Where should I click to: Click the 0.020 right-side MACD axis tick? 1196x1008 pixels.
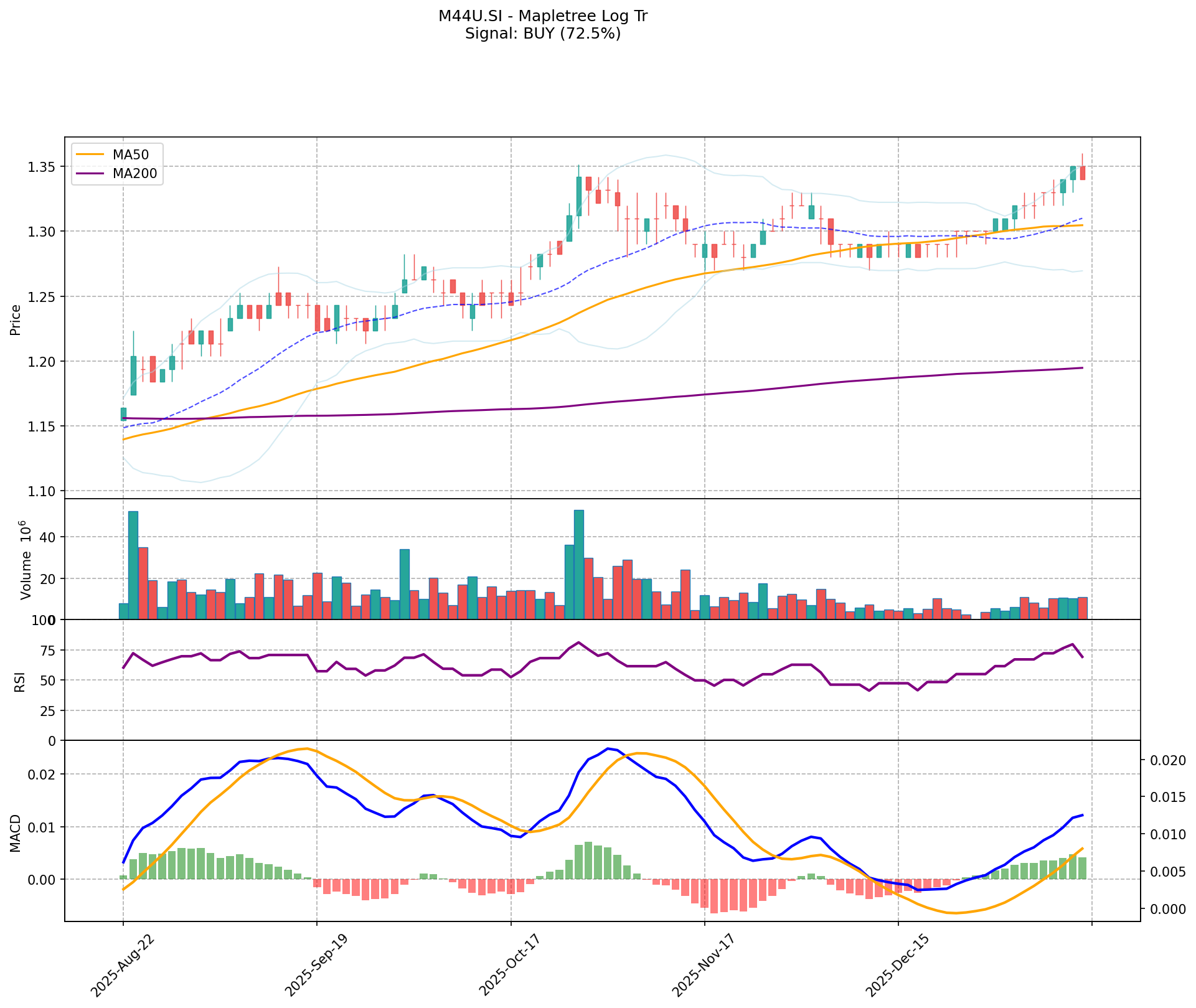[x=1167, y=760]
